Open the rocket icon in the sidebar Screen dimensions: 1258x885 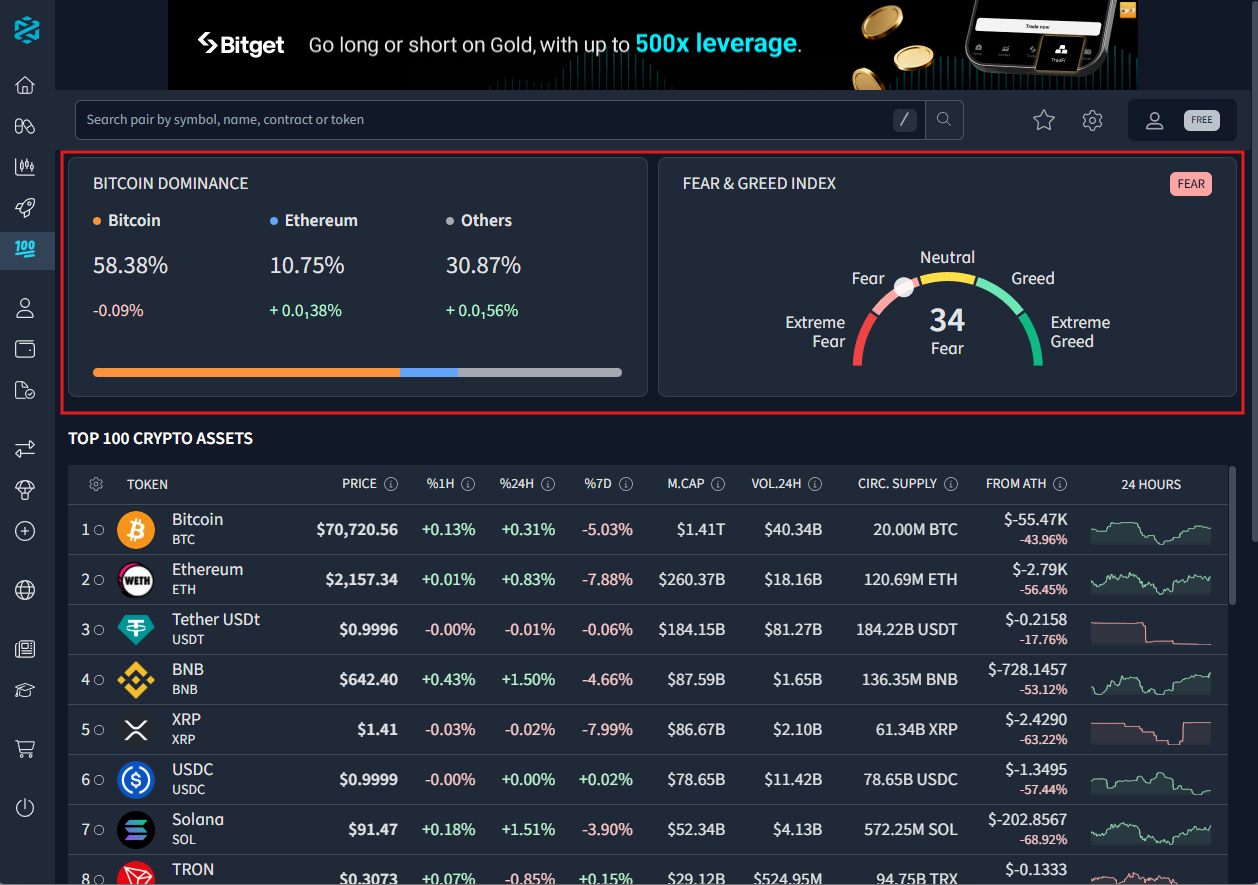click(26, 208)
